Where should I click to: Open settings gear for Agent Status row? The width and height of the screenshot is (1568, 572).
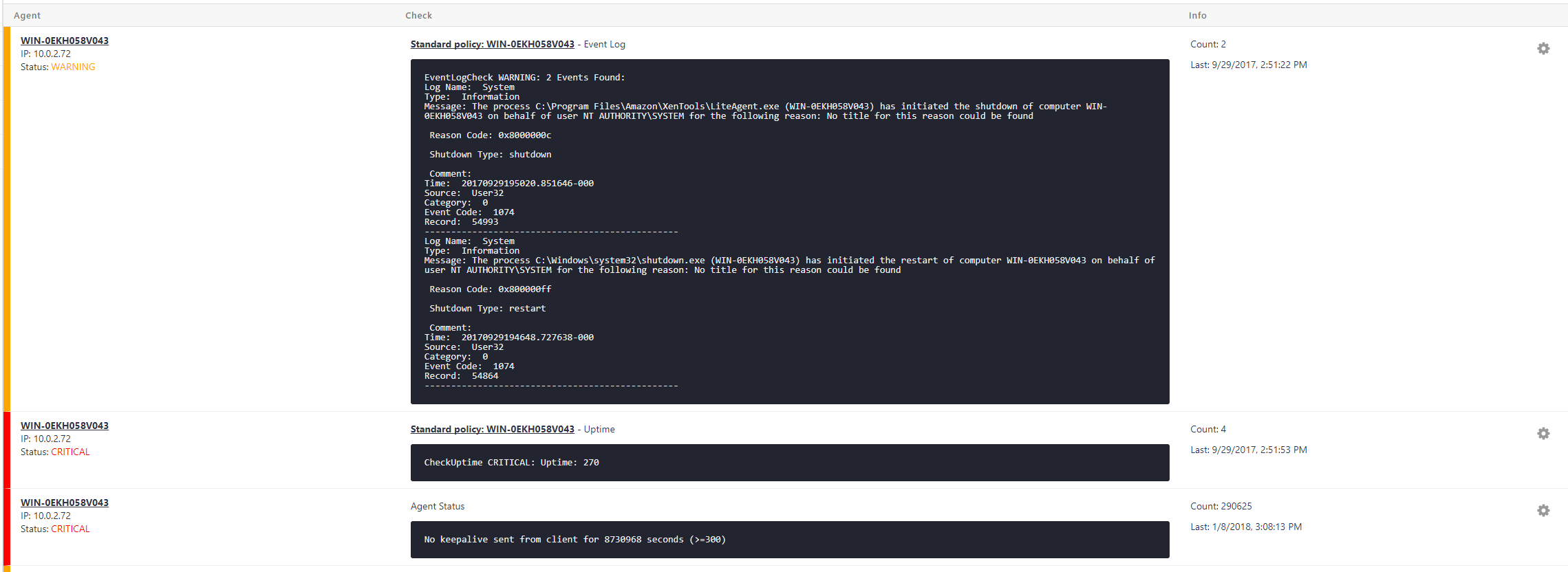(x=1543, y=511)
